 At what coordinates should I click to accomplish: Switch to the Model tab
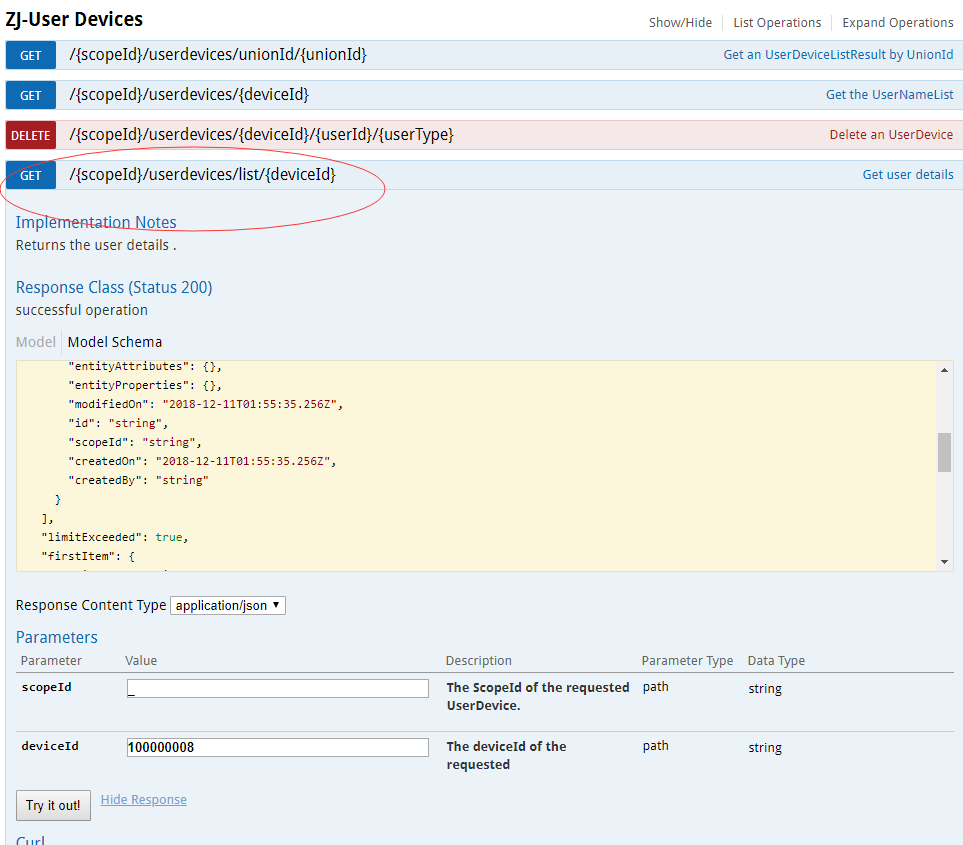click(x=36, y=342)
